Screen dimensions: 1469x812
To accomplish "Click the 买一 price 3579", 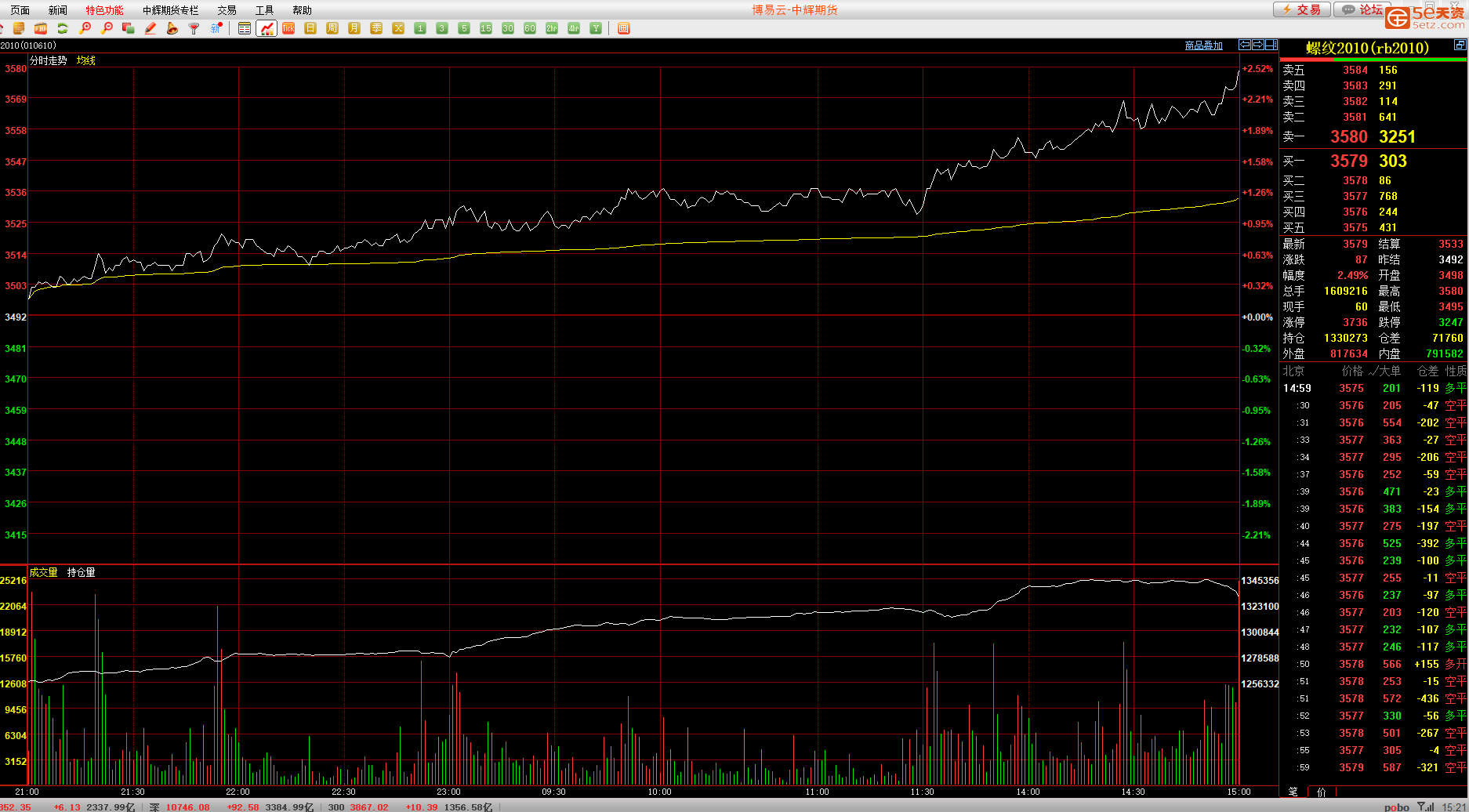I will click(x=1349, y=161).
